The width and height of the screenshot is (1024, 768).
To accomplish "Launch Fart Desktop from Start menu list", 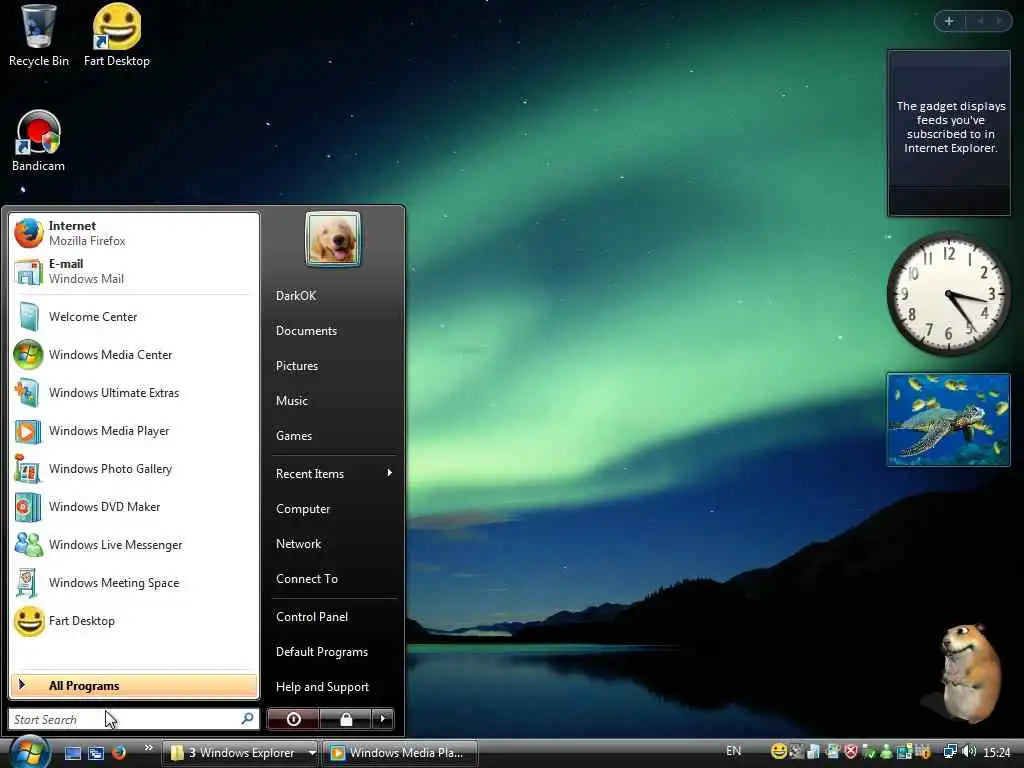I will click(134, 620).
